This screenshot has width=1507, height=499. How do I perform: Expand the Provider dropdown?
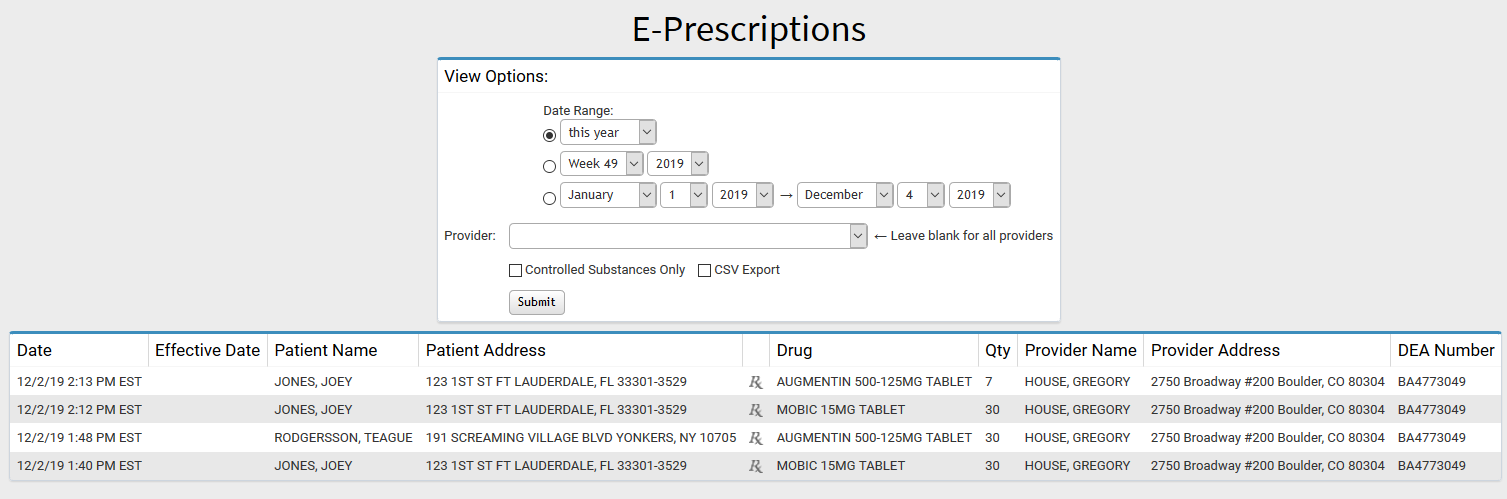(x=688, y=236)
